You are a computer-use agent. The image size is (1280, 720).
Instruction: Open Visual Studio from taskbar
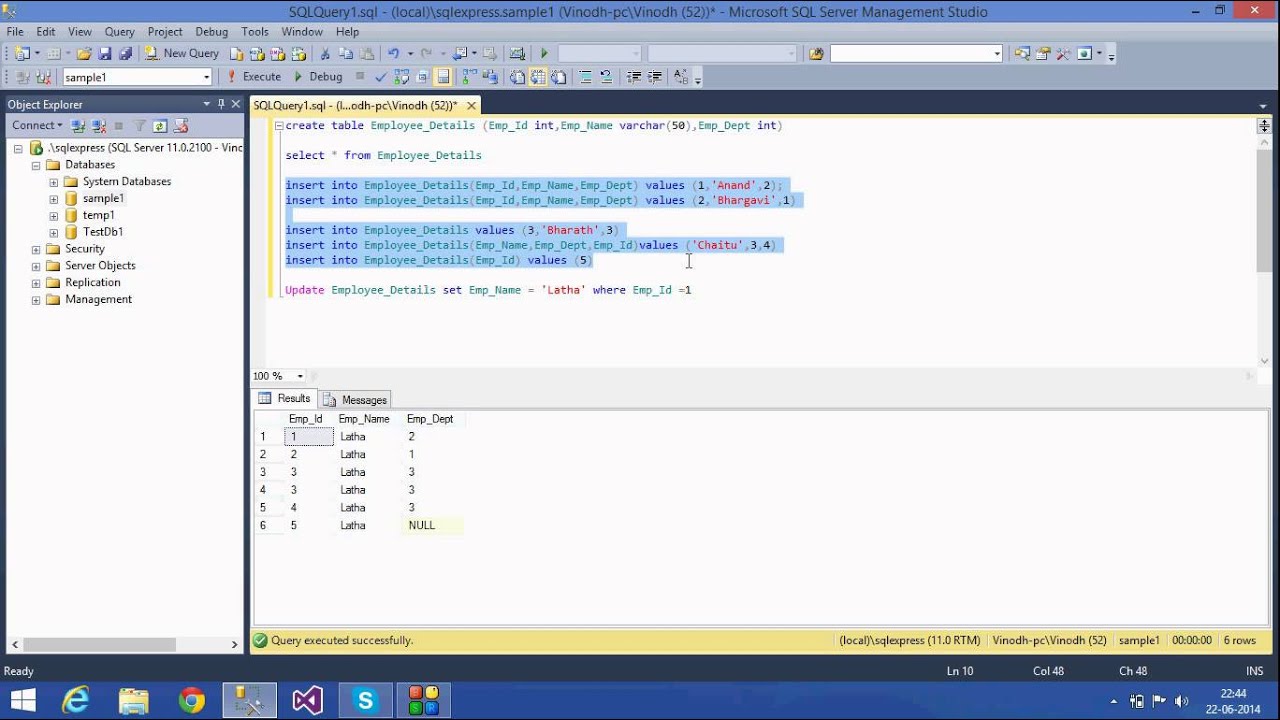click(x=307, y=700)
